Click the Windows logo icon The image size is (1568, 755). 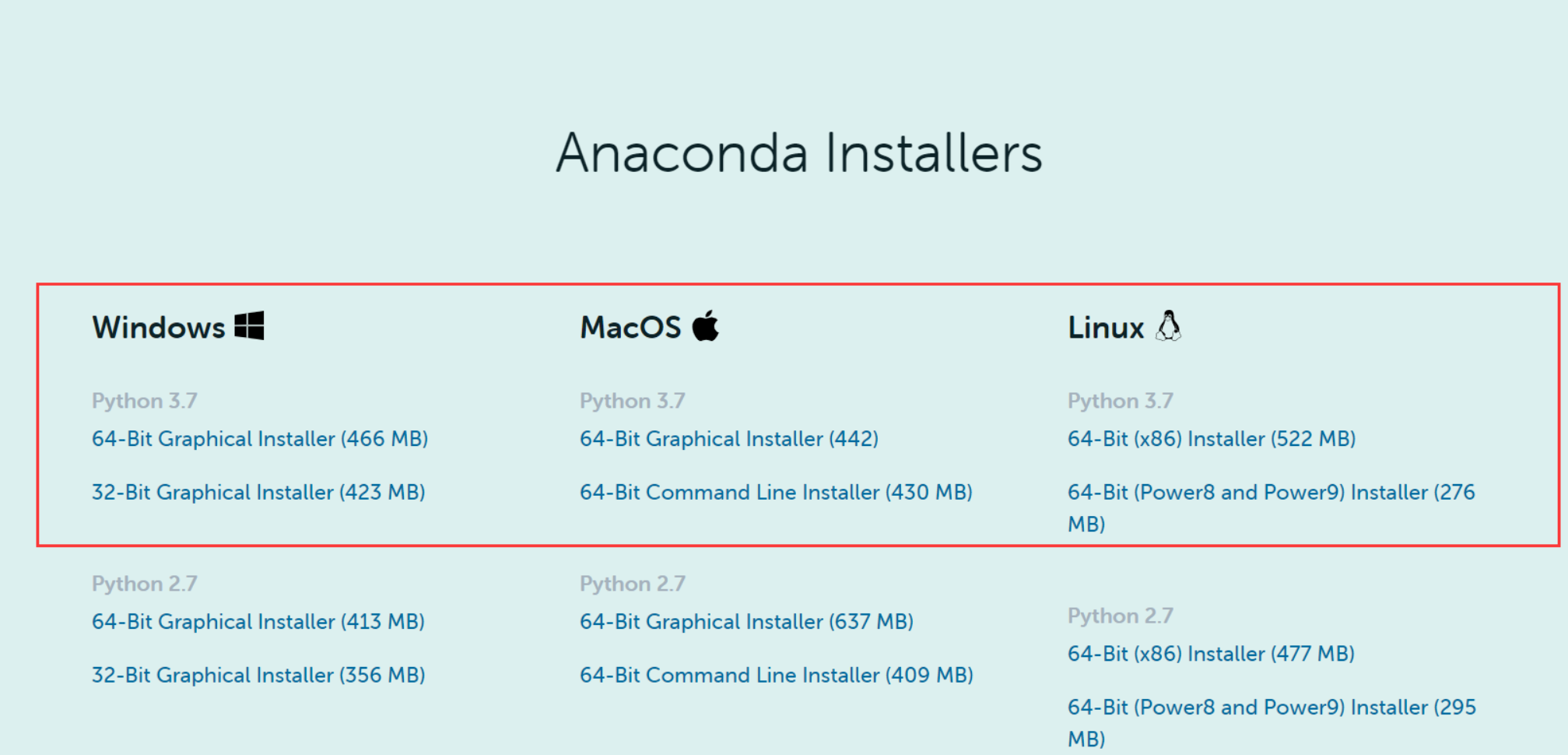[249, 325]
